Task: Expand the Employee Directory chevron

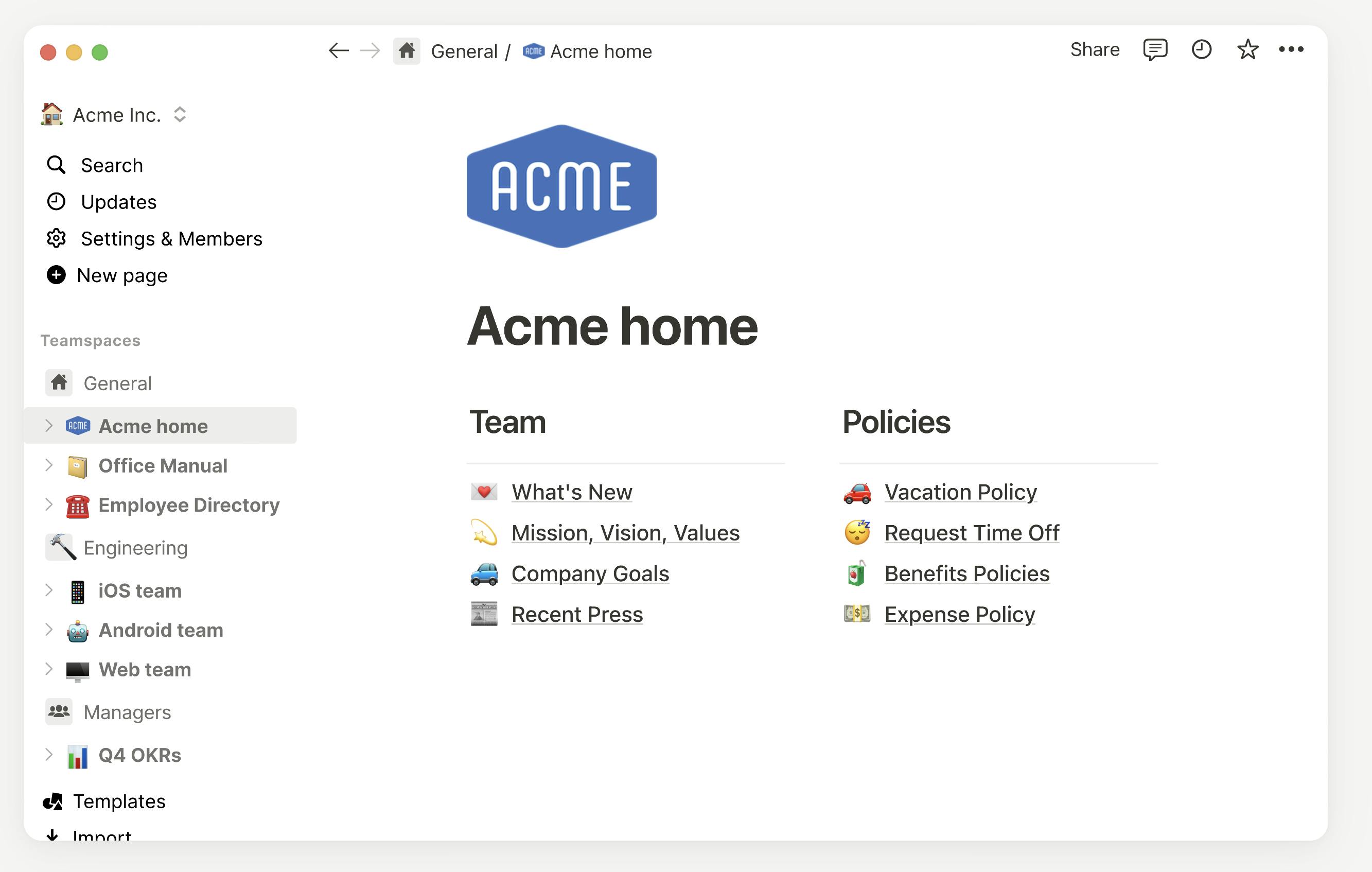Action: point(49,504)
